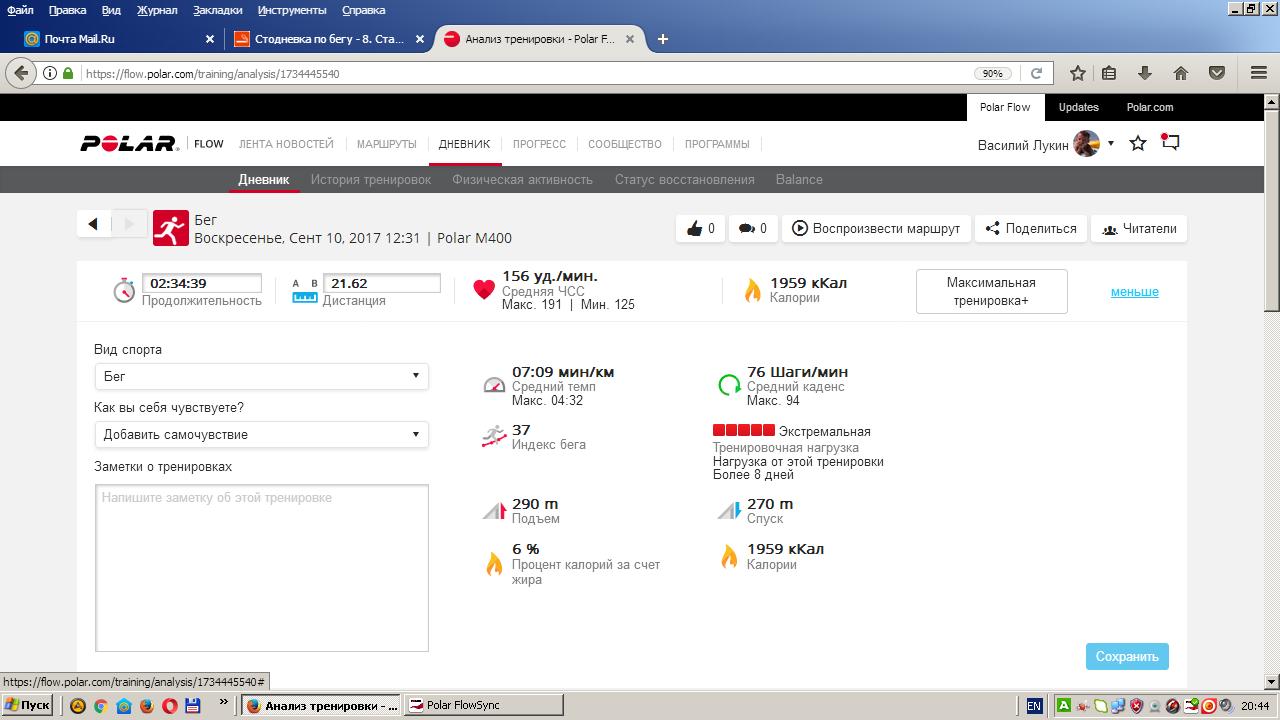Go to previous training with left arrow
Viewport: 1280px width, 720px height.
pyautogui.click(x=94, y=224)
